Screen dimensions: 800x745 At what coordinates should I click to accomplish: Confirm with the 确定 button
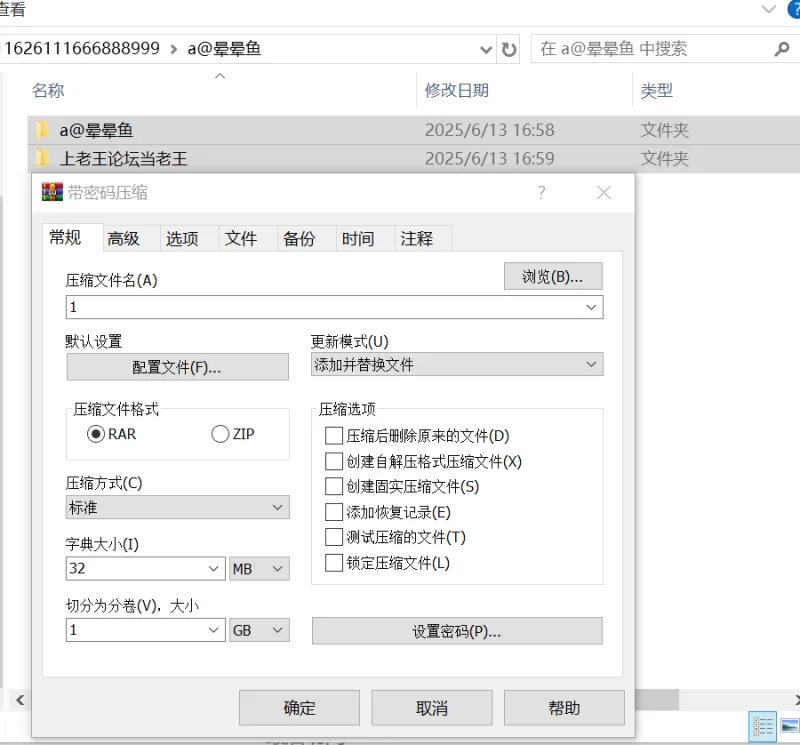pos(299,708)
